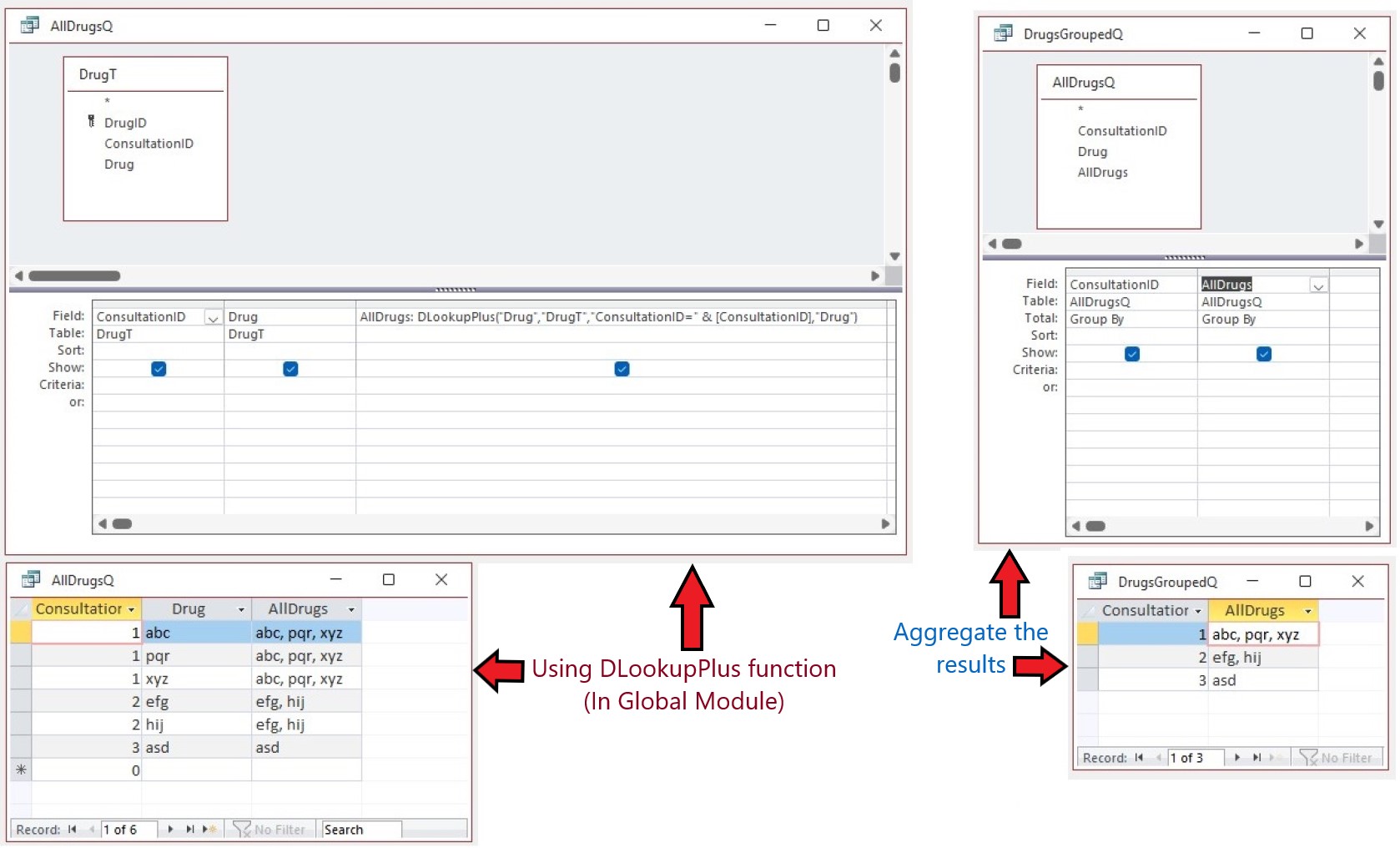Go to next record in AllDrugsQ datasheet
This screenshot has width=1400, height=848.
[x=170, y=830]
